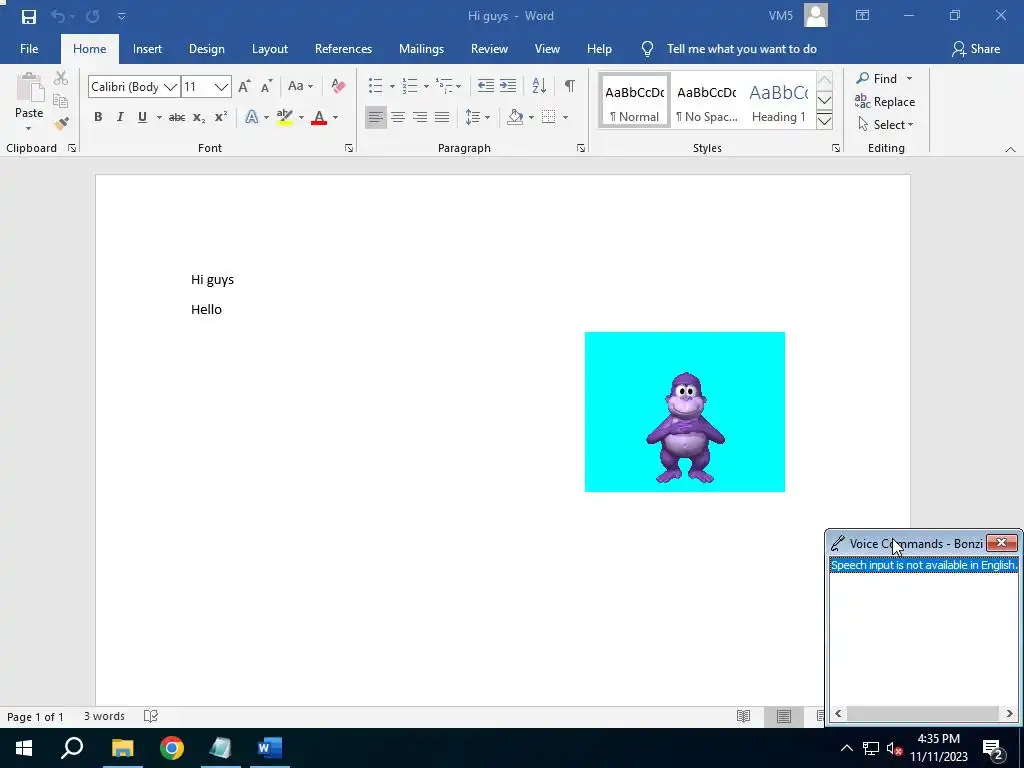Apply text effects with the glowing A icon

(x=251, y=118)
